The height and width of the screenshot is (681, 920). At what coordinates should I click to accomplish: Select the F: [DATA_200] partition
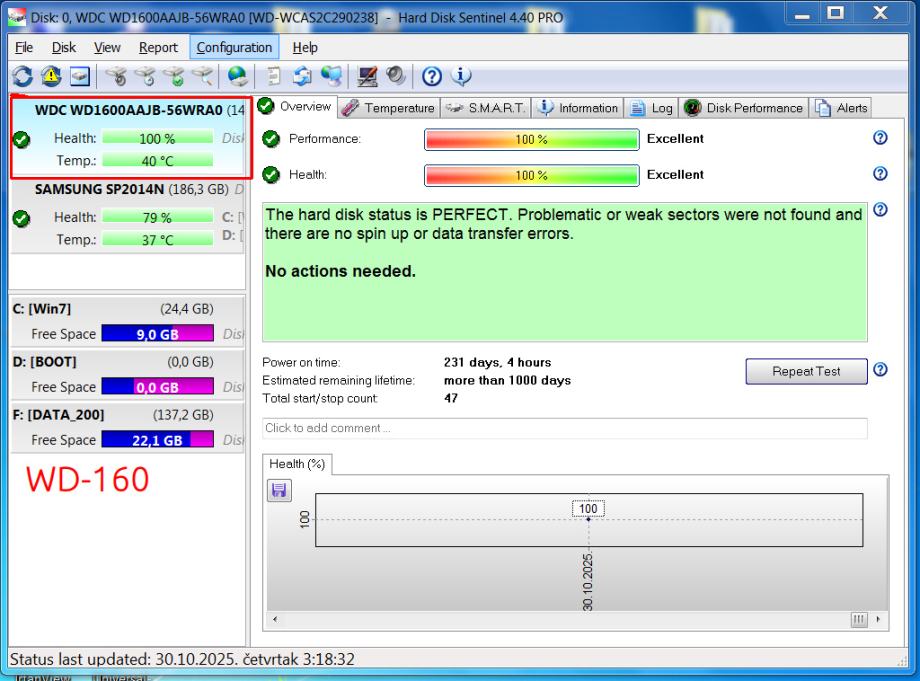coord(128,427)
